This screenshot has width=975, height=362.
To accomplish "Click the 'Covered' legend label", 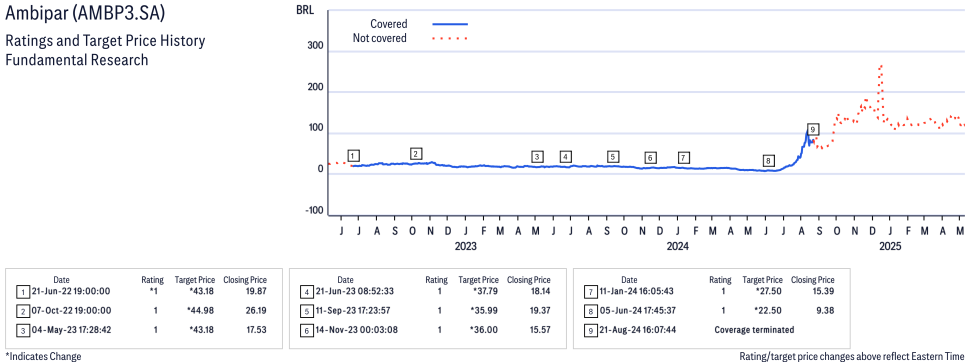I will pyautogui.click(x=389, y=24).
